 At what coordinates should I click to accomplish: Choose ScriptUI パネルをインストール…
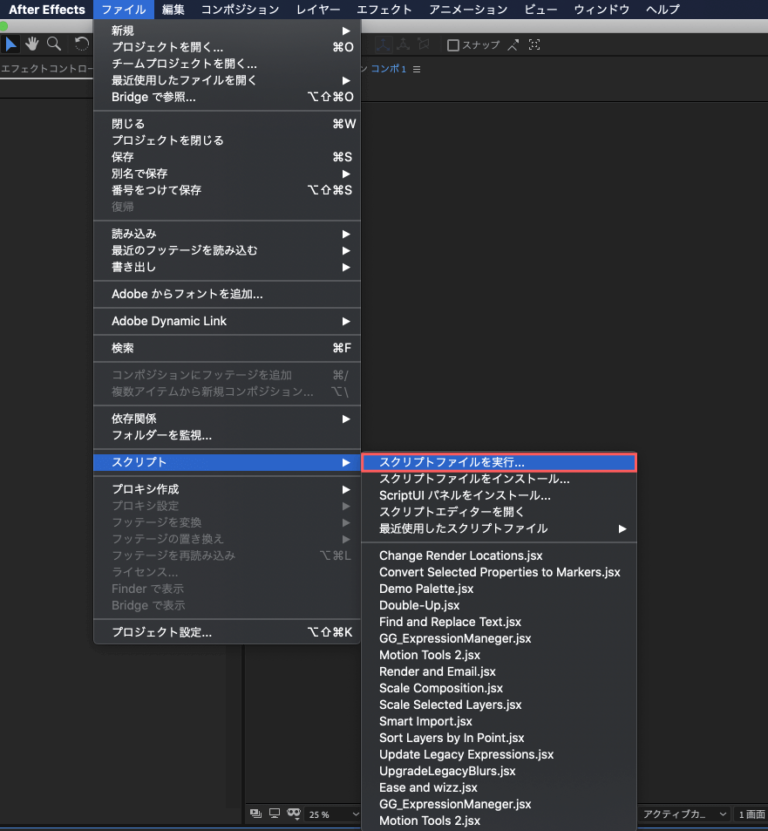tap(499, 496)
